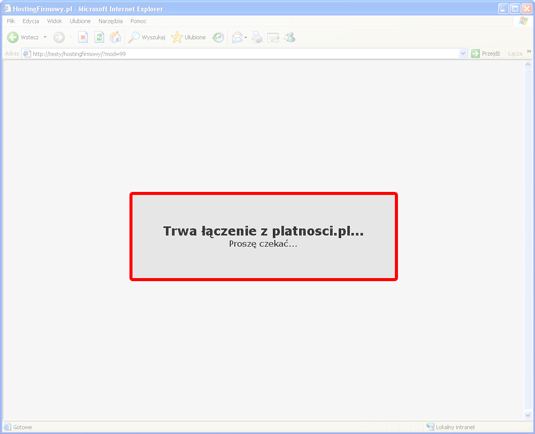Open the Narzędzia menu
This screenshot has width=535, height=434.
click(111, 21)
